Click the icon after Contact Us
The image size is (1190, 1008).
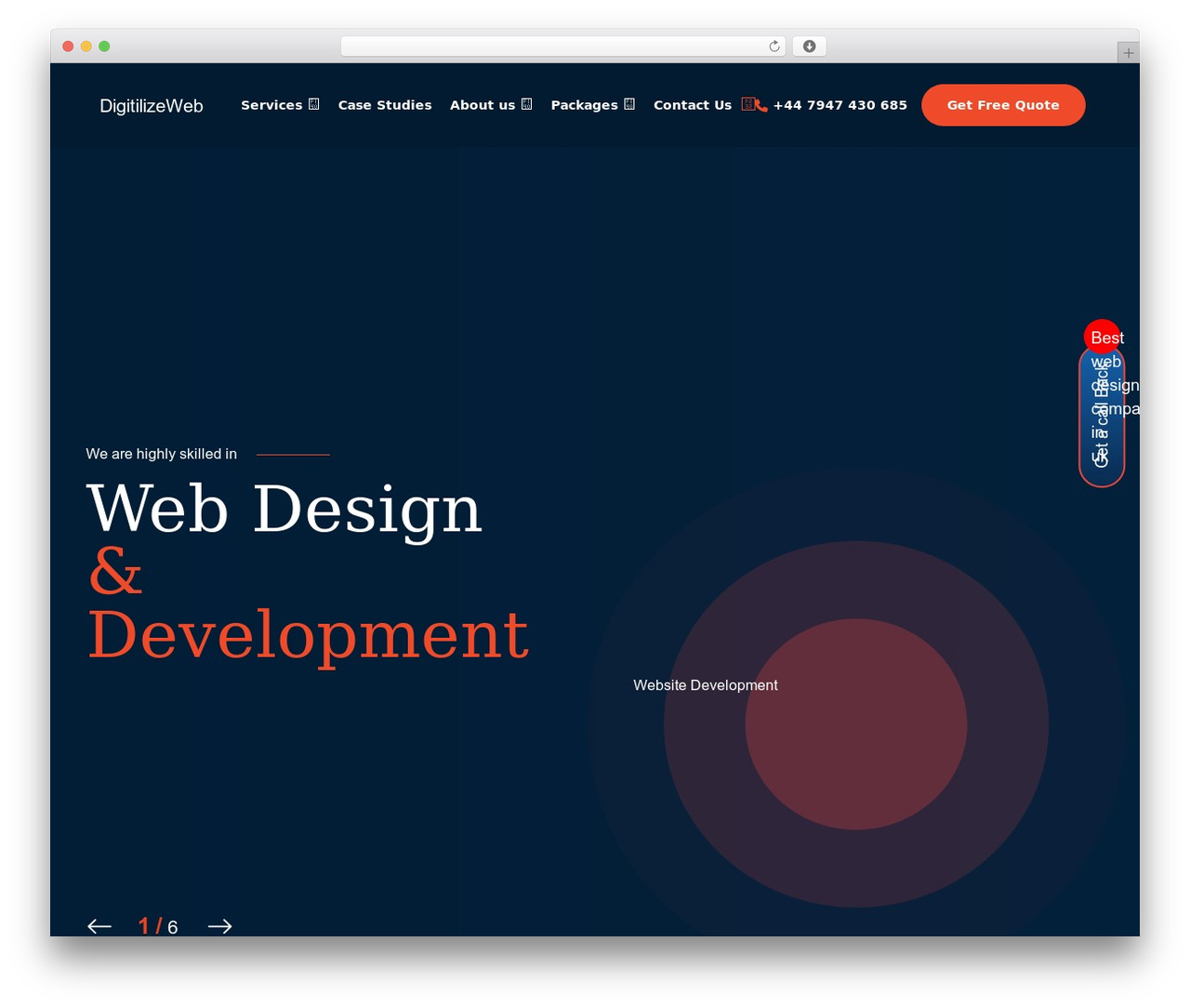[x=747, y=104]
